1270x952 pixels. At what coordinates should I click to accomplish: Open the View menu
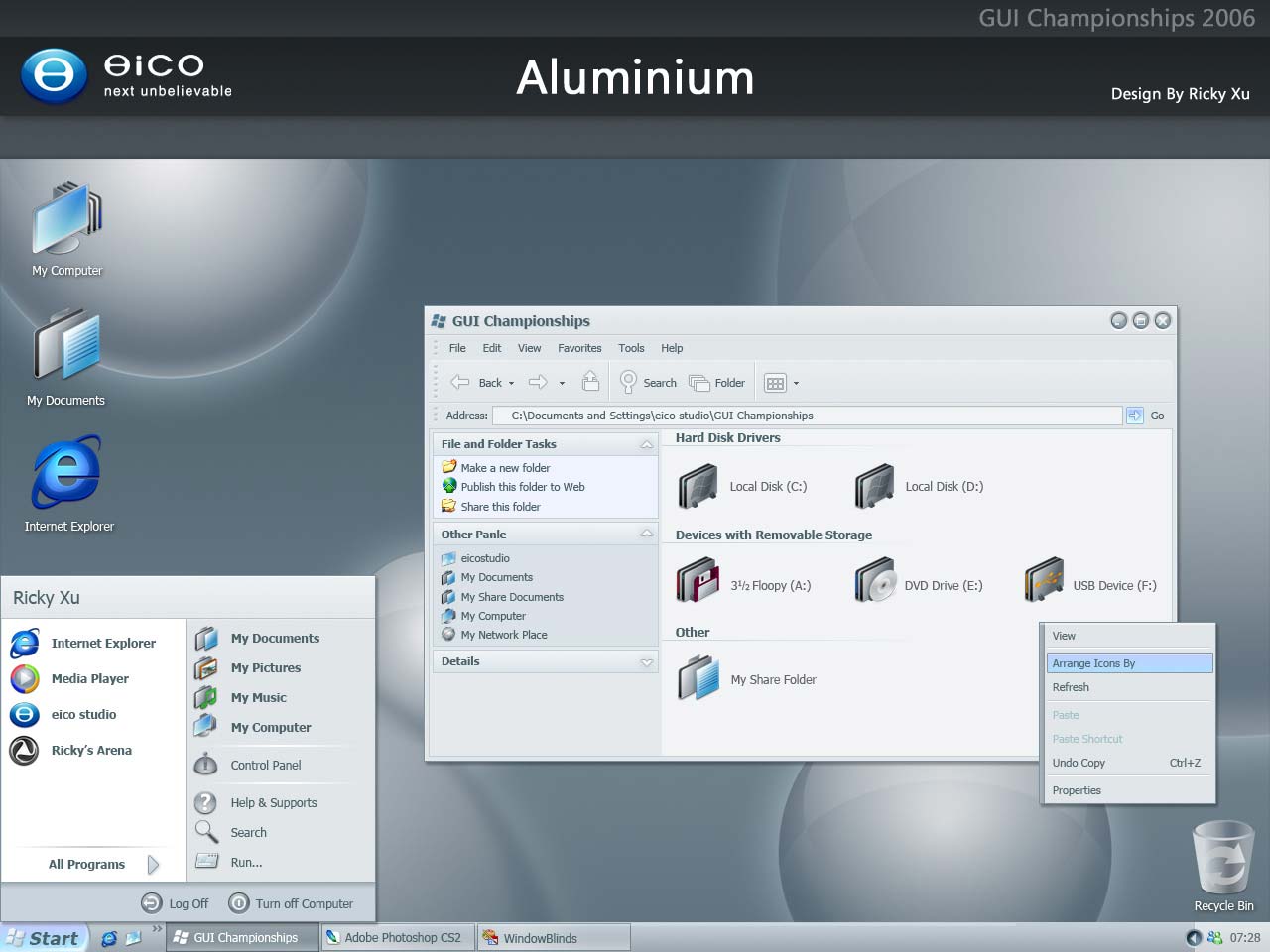tap(530, 348)
